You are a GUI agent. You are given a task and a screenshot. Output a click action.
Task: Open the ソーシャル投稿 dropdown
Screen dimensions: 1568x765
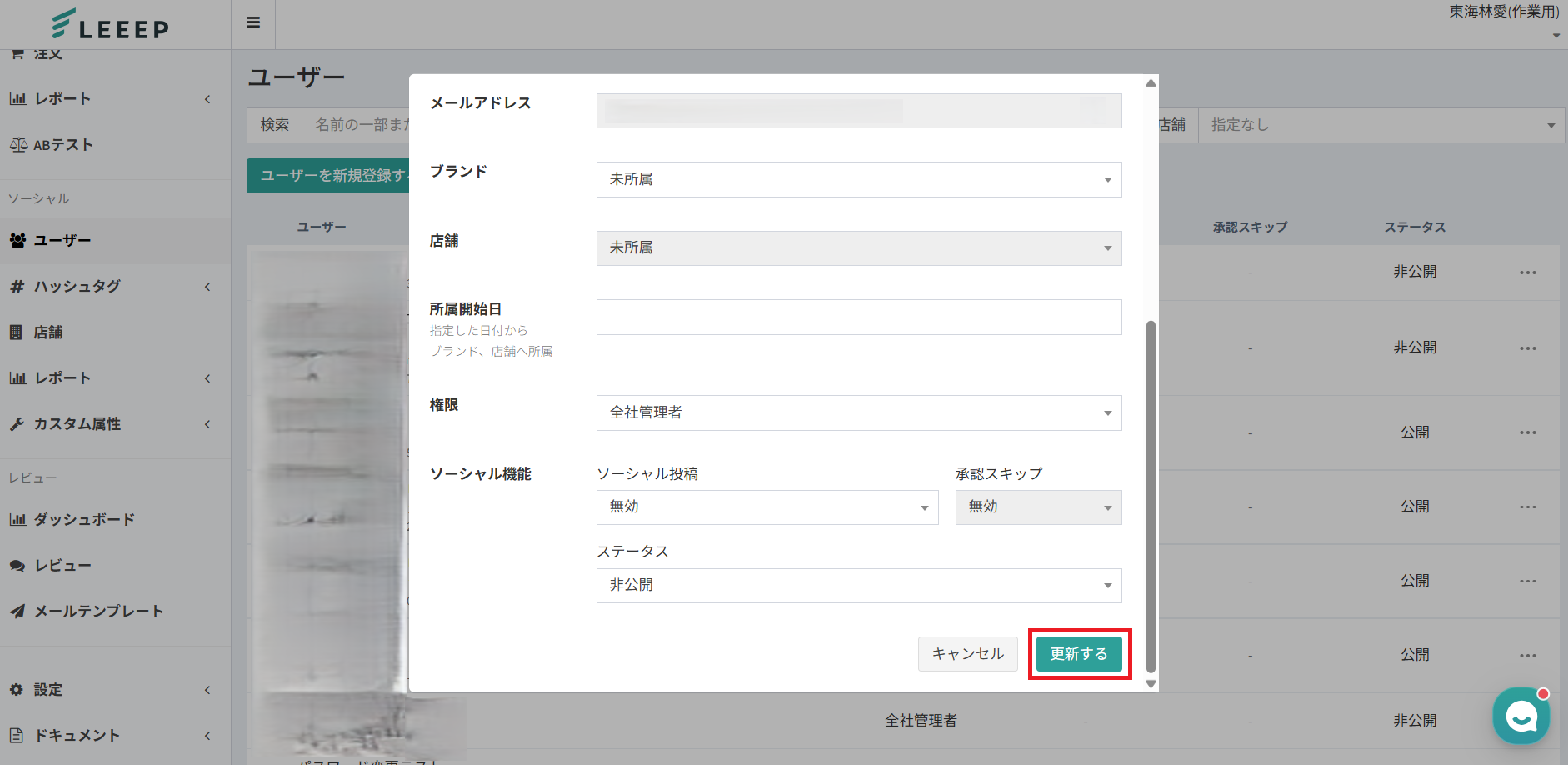point(767,507)
